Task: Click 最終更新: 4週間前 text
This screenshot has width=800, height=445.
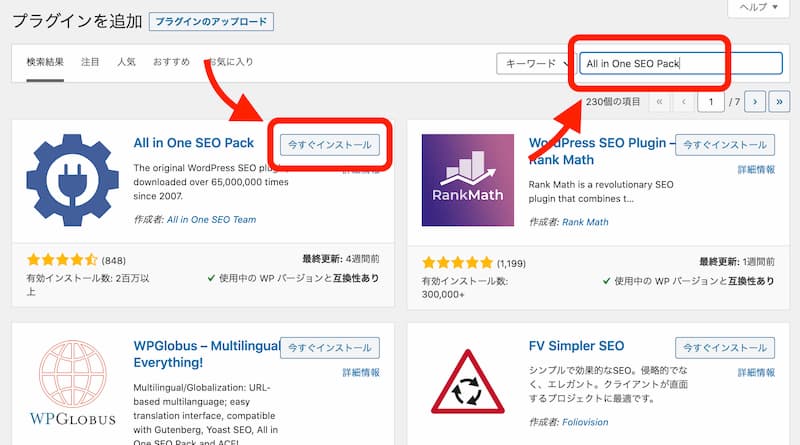Action: (x=341, y=259)
